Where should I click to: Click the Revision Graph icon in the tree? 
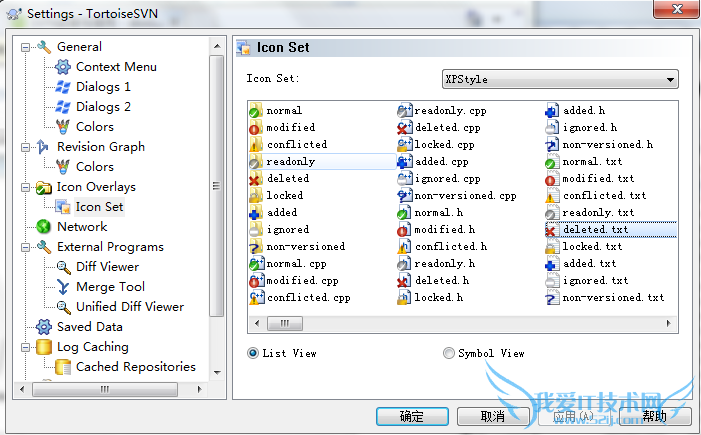[x=43, y=147]
